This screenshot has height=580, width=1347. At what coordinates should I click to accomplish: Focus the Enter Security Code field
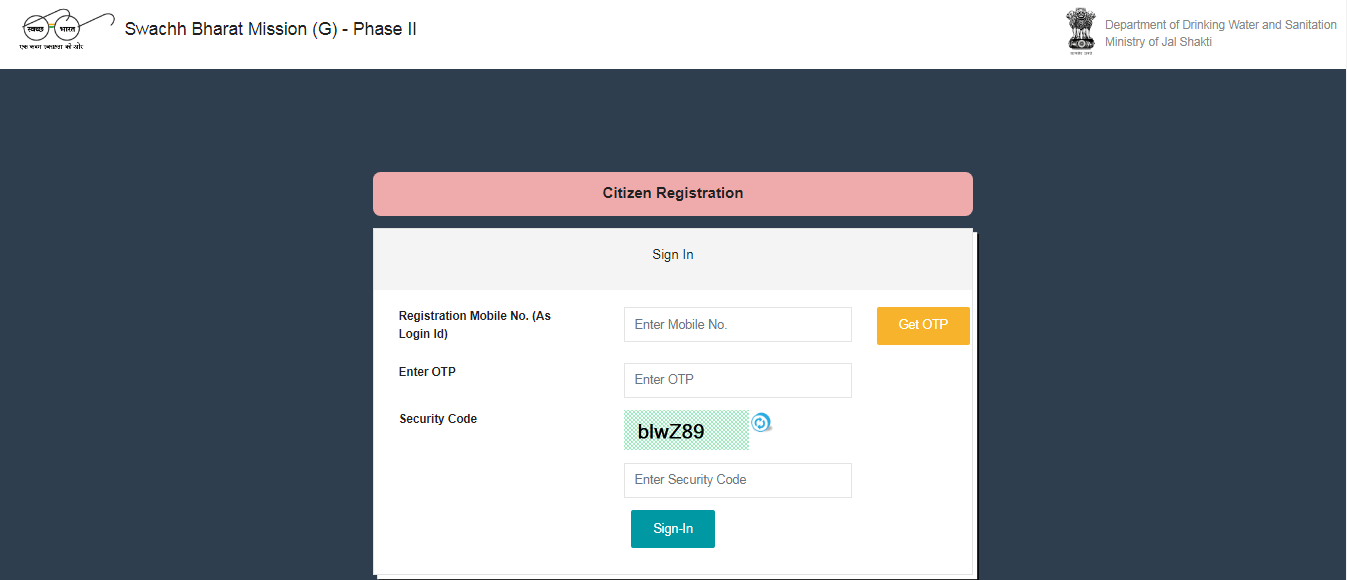click(x=738, y=480)
